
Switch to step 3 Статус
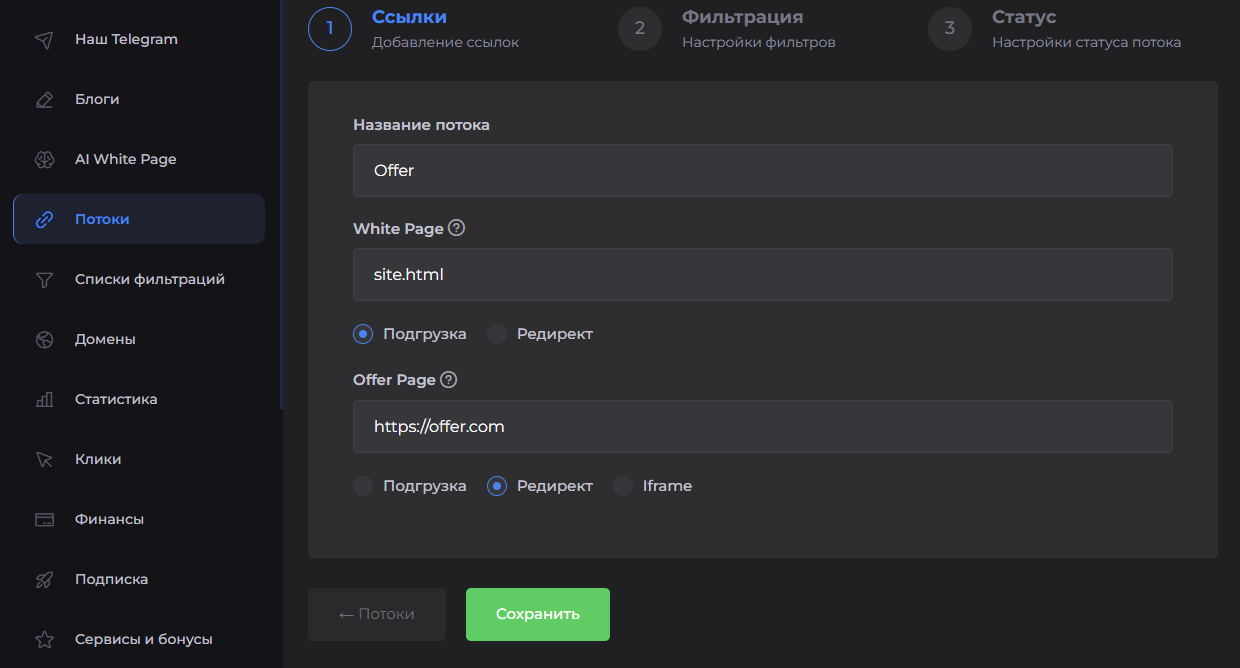click(x=950, y=28)
